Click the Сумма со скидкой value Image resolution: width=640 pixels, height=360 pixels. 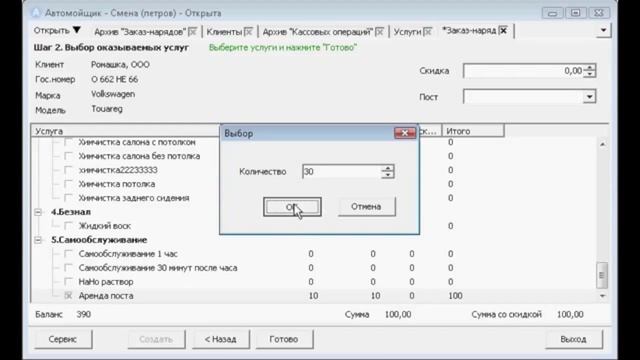570,314
